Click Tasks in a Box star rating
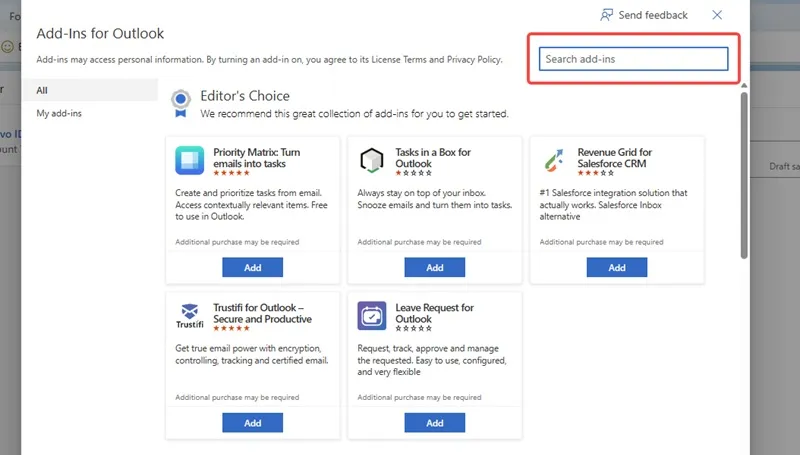Viewport: 800px width, 455px height. tap(413, 173)
